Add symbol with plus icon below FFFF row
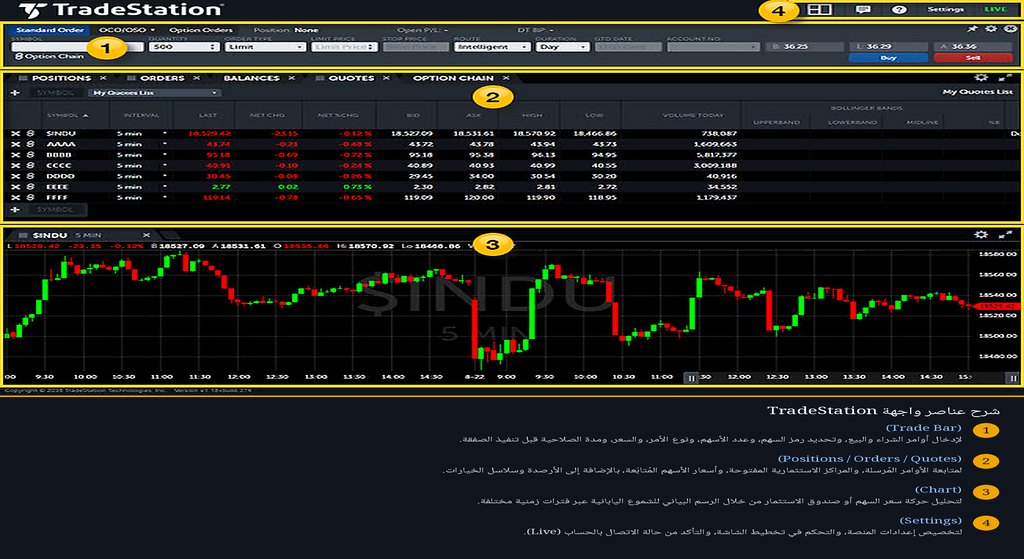The width and height of the screenshot is (1024, 559). pyautogui.click(x=15, y=210)
